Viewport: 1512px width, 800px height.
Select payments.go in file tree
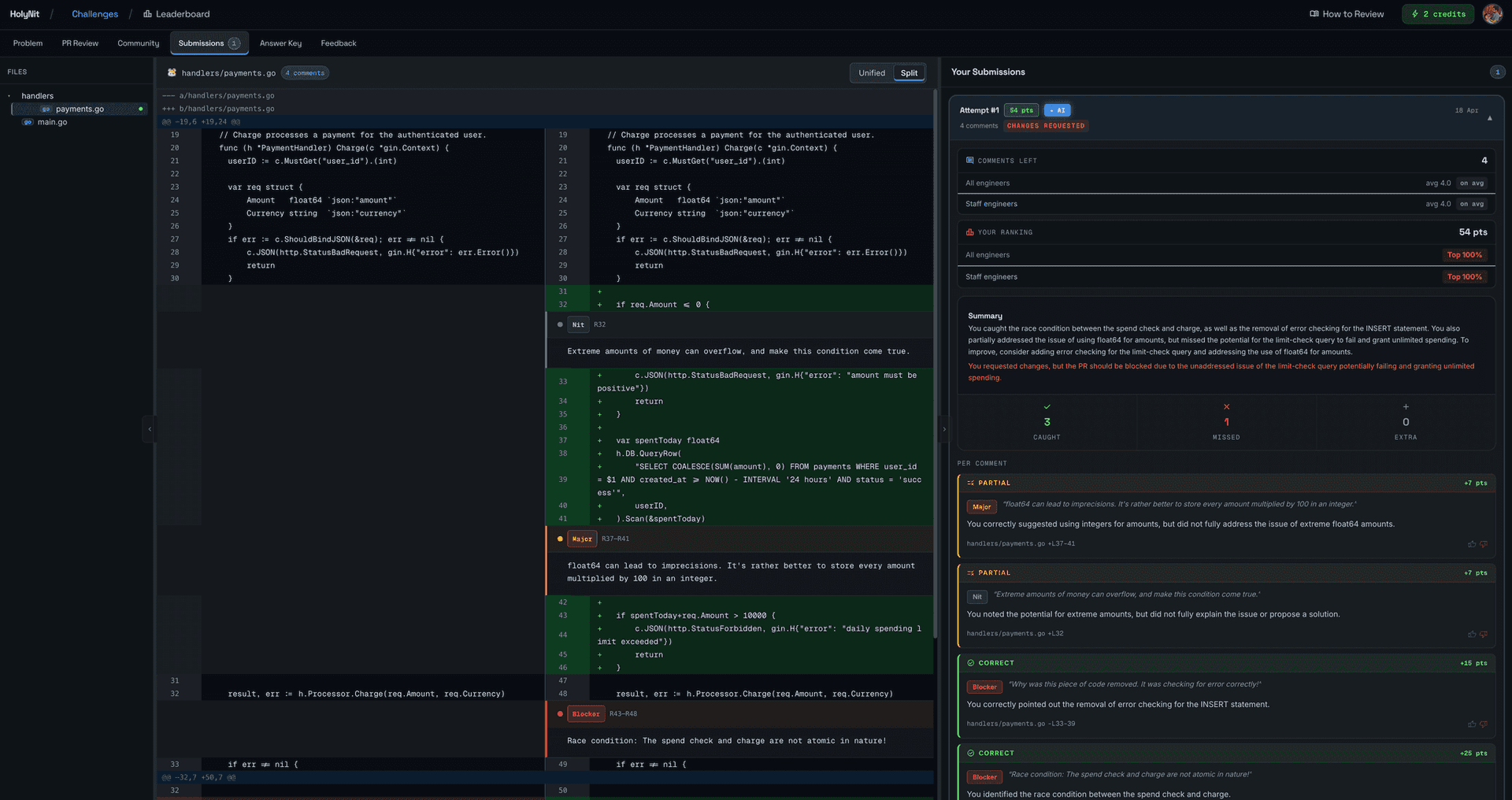coord(80,109)
